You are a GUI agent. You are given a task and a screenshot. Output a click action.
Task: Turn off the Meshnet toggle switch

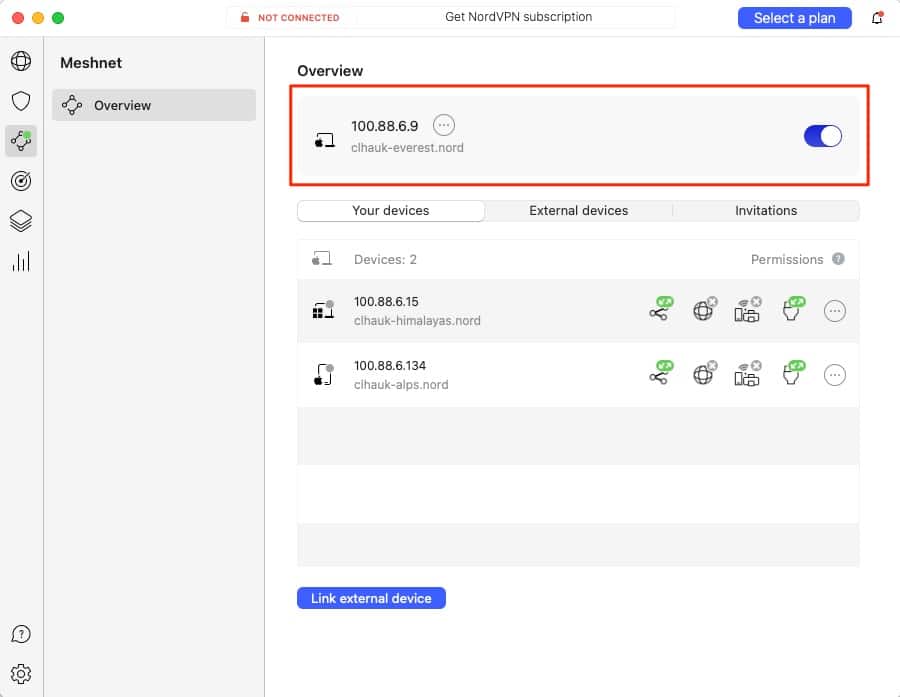tap(822, 136)
